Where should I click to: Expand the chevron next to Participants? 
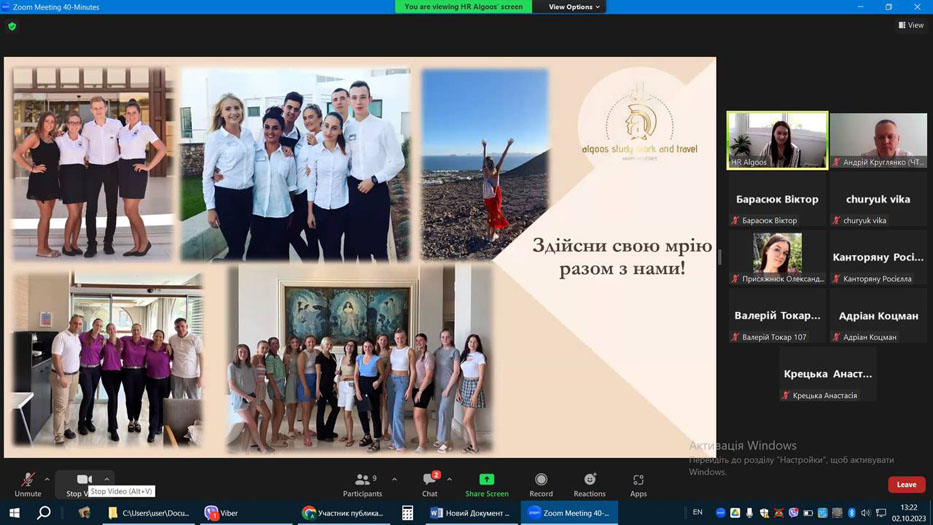[x=394, y=479]
